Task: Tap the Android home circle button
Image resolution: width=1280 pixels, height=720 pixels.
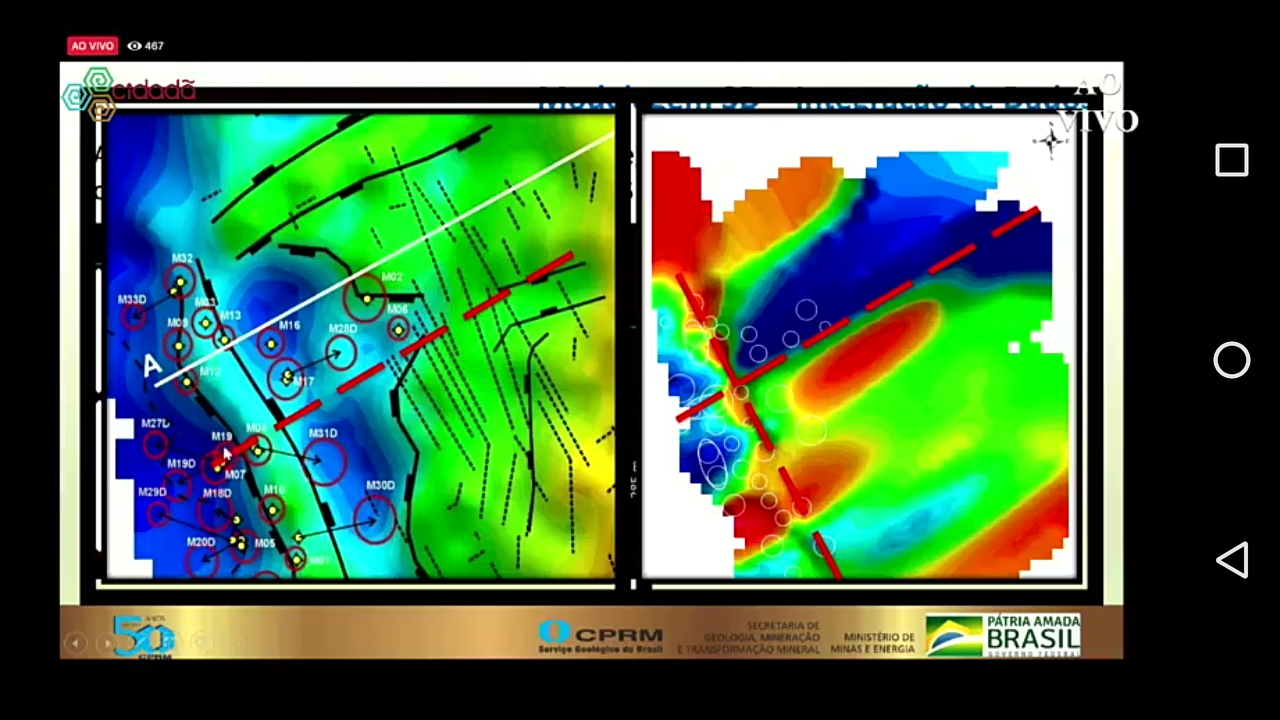Action: click(1232, 360)
